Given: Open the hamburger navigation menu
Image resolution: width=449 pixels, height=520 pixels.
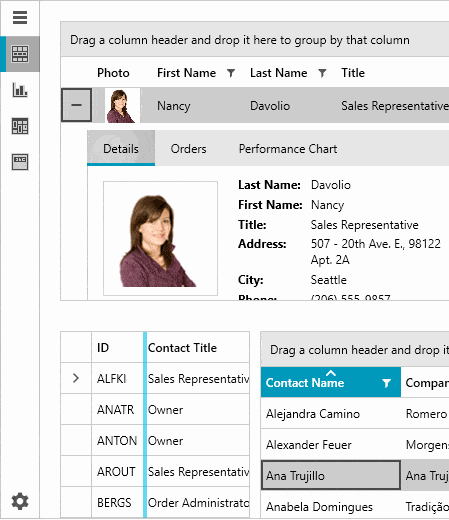Looking at the screenshot, I should pyautogui.click(x=20, y=18).
